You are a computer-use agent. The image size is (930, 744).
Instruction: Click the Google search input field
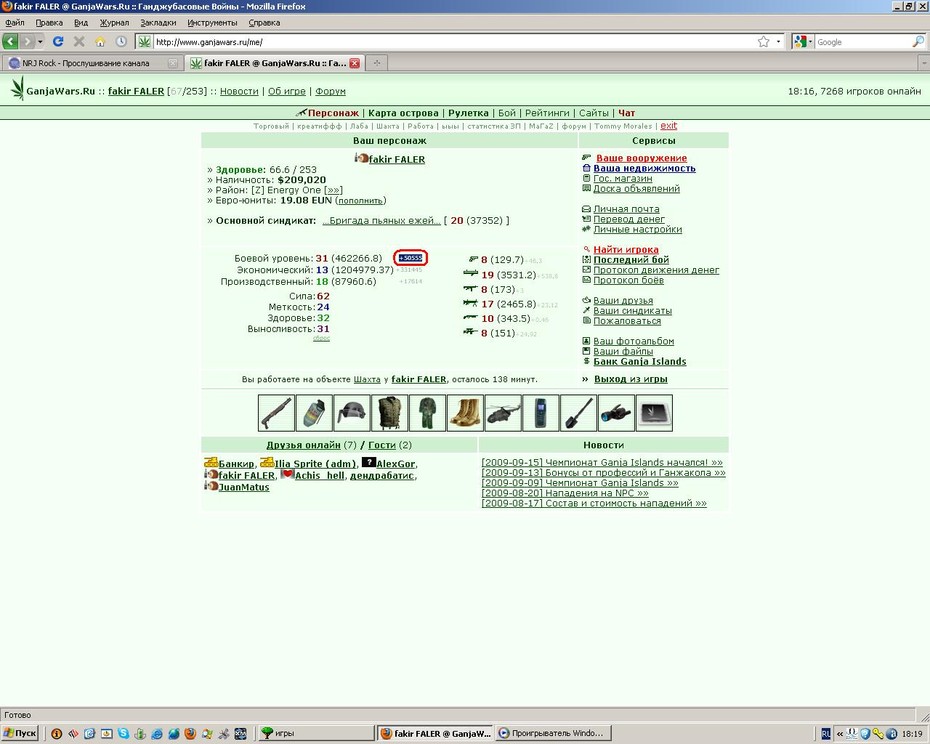(x=863, y=42)
